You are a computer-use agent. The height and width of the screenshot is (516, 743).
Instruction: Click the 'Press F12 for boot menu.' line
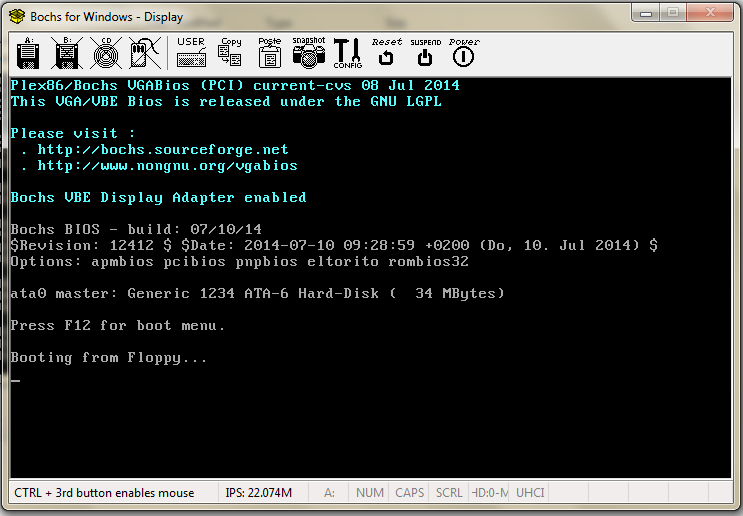[118, 326]
